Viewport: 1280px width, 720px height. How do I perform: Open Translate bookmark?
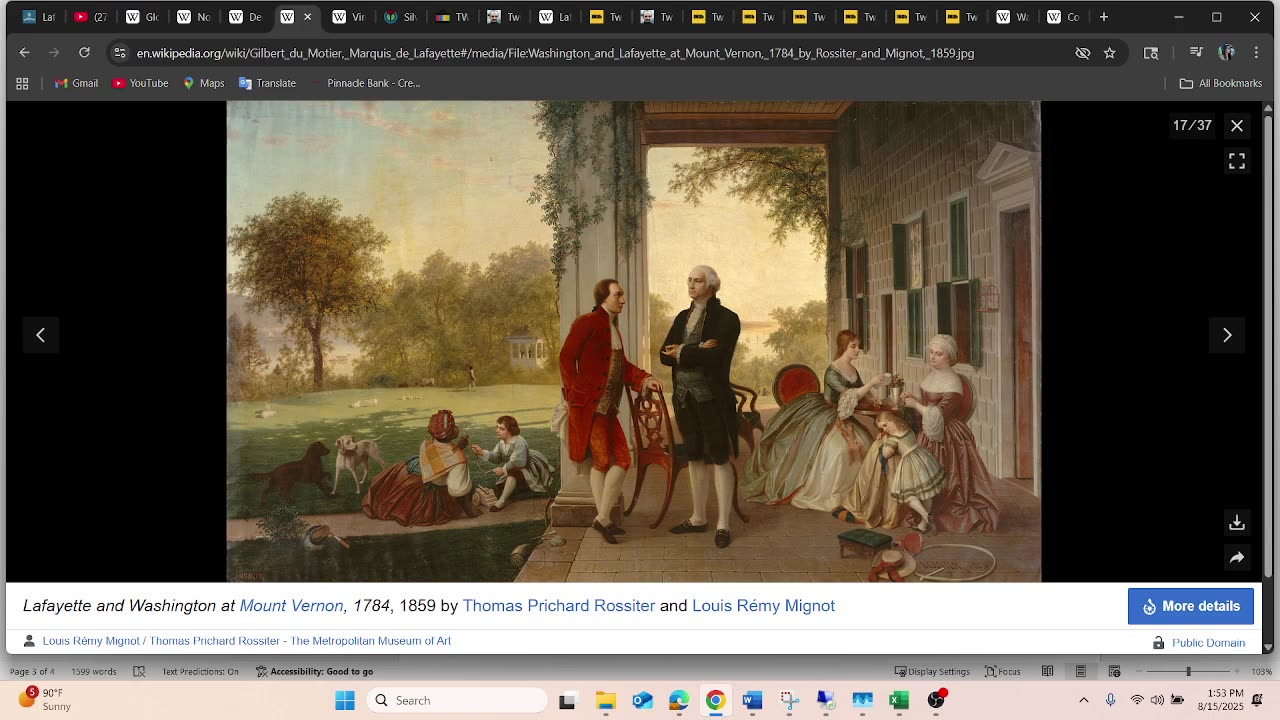[267, 83]
